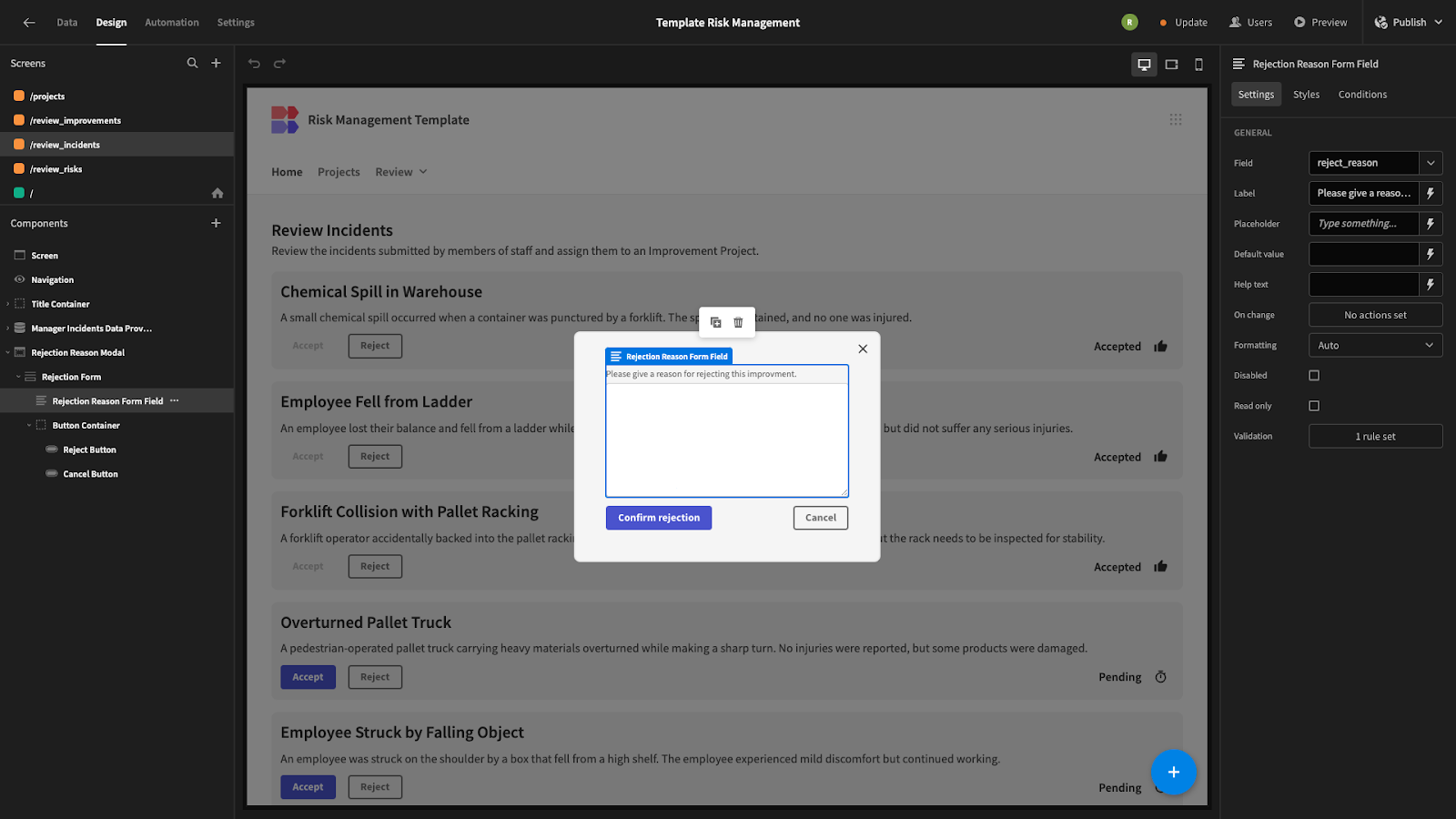Click the Preview button
Screen dimensions: 1456x819
tap(1320, 23)
